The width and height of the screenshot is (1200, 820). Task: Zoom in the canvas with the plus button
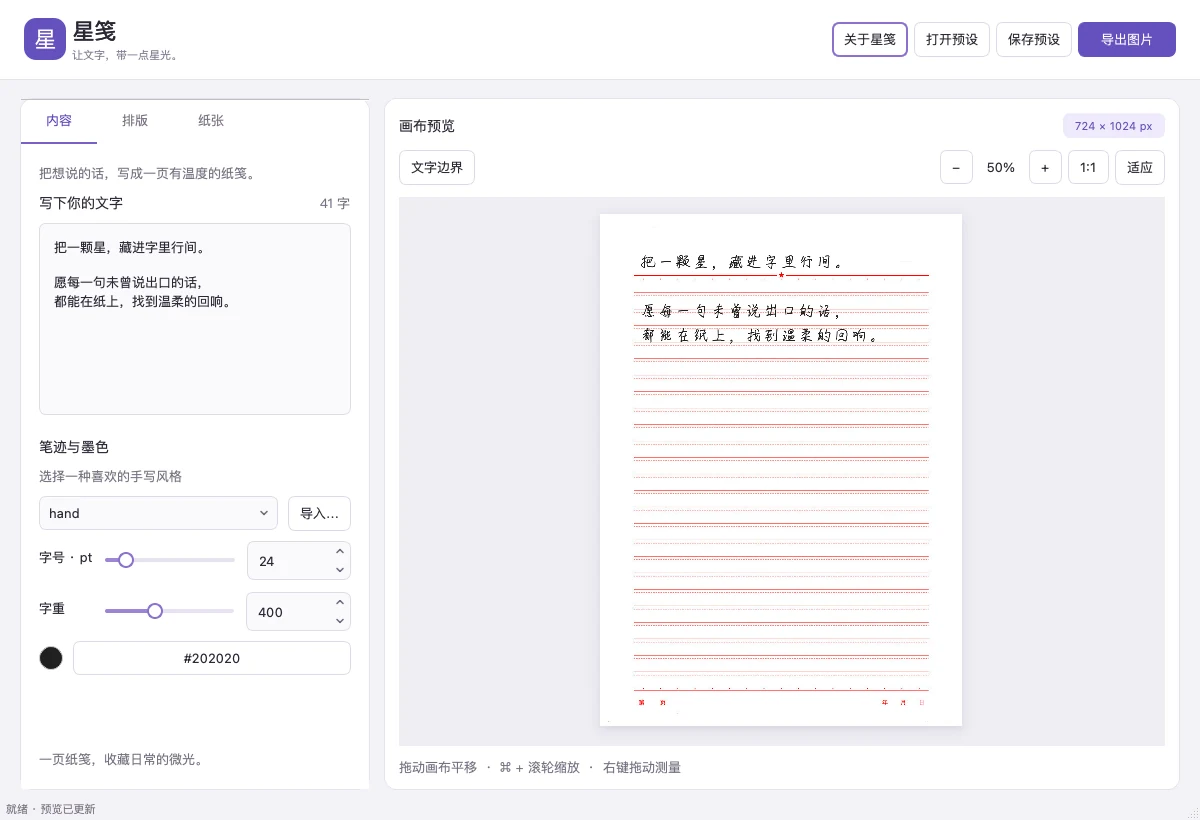click(x=1045, y=167)
